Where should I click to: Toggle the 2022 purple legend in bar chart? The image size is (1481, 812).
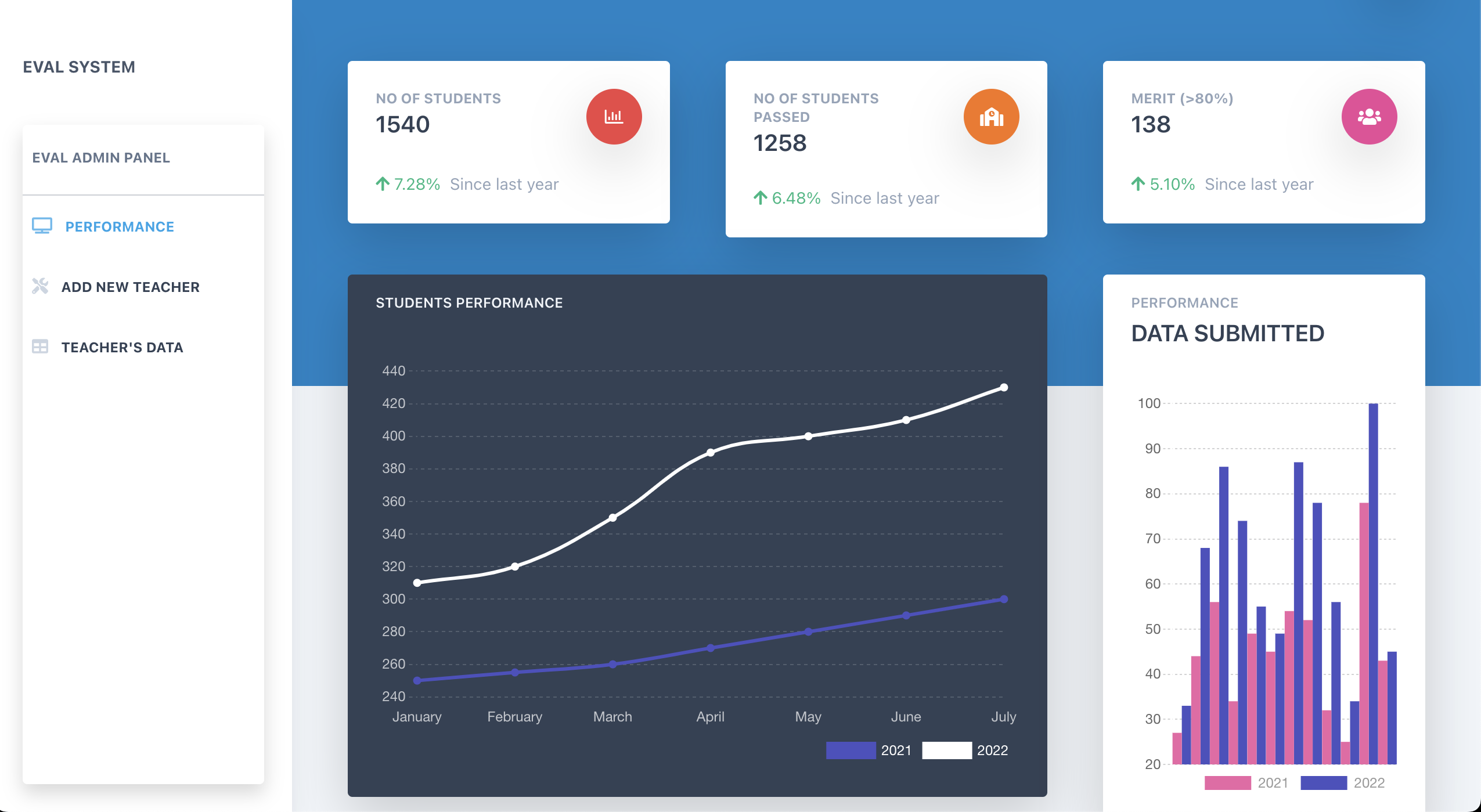pyautogui.click(x=1323, y=782)
